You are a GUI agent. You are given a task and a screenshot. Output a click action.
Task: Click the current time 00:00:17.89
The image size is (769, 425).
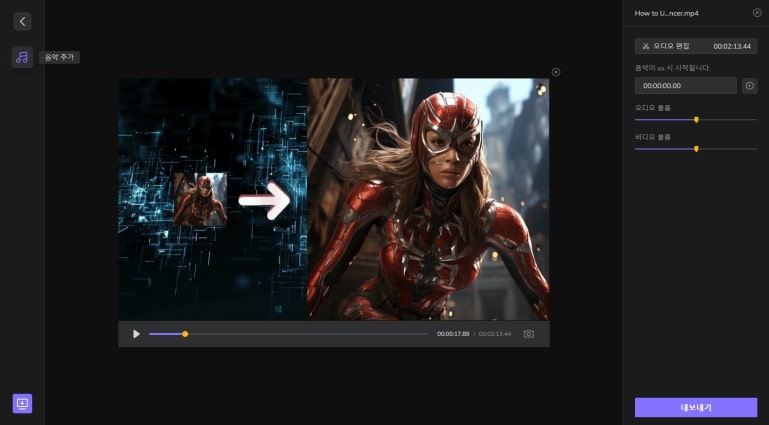(x=453, y=334)
